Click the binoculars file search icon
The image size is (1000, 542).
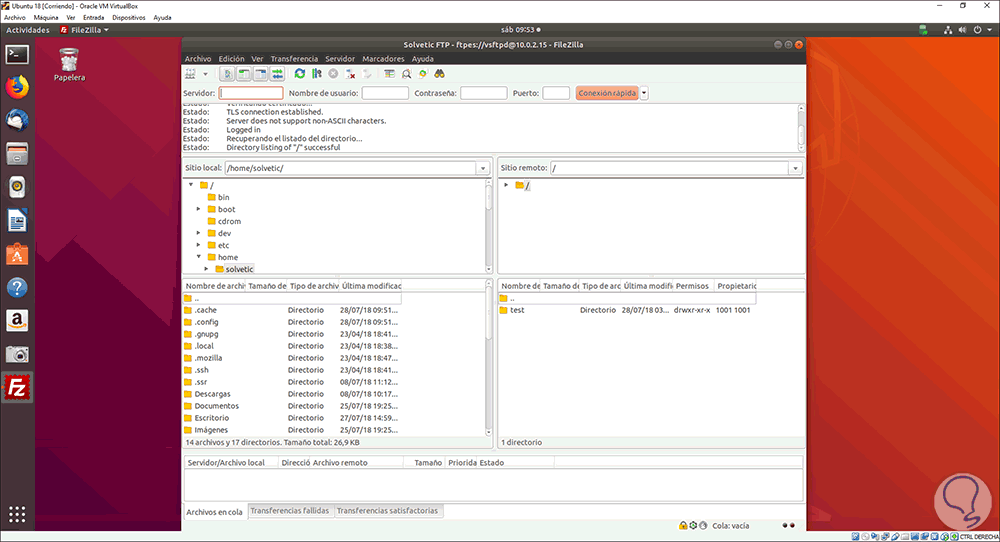point(439,74)
